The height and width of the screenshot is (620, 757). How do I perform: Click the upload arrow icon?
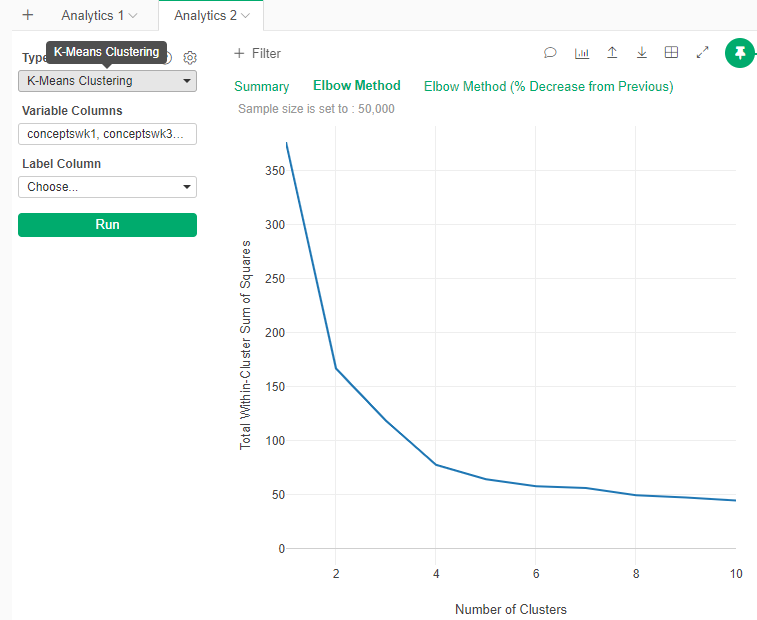pos(612,53)
